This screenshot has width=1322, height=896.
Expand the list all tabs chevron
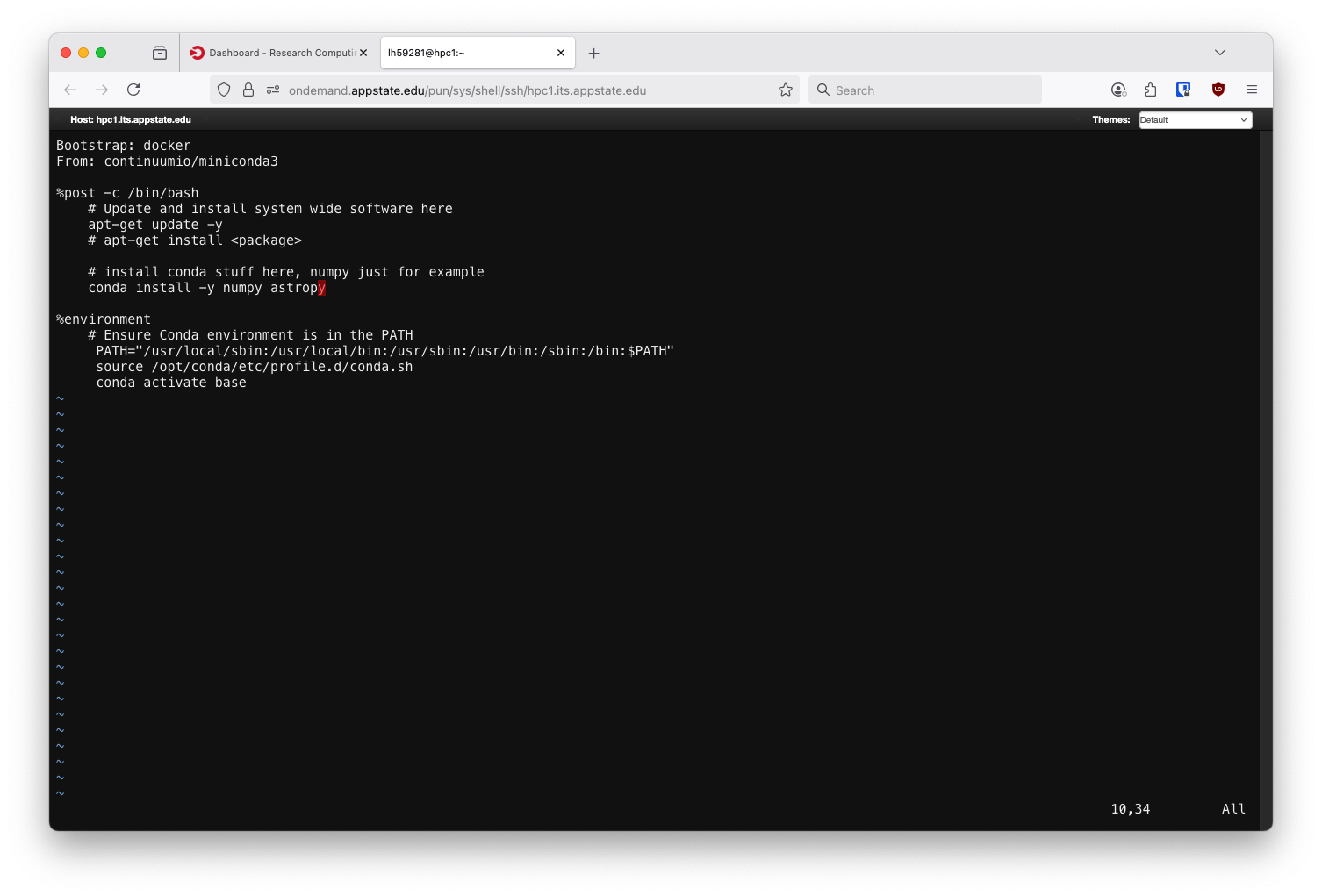(x=1219, y=53)
